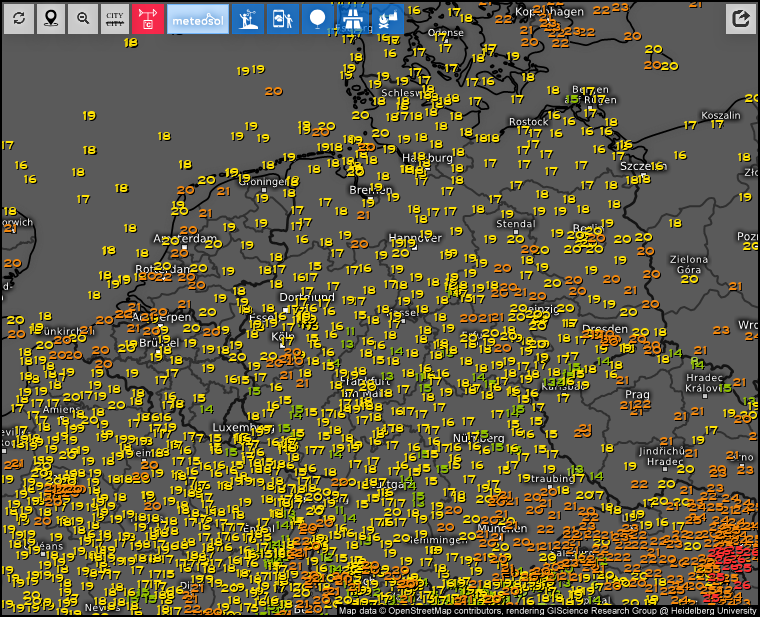This screenshot has width=760, height=617.
Task: Click the Amiens city label
Action: click(61, 410)
